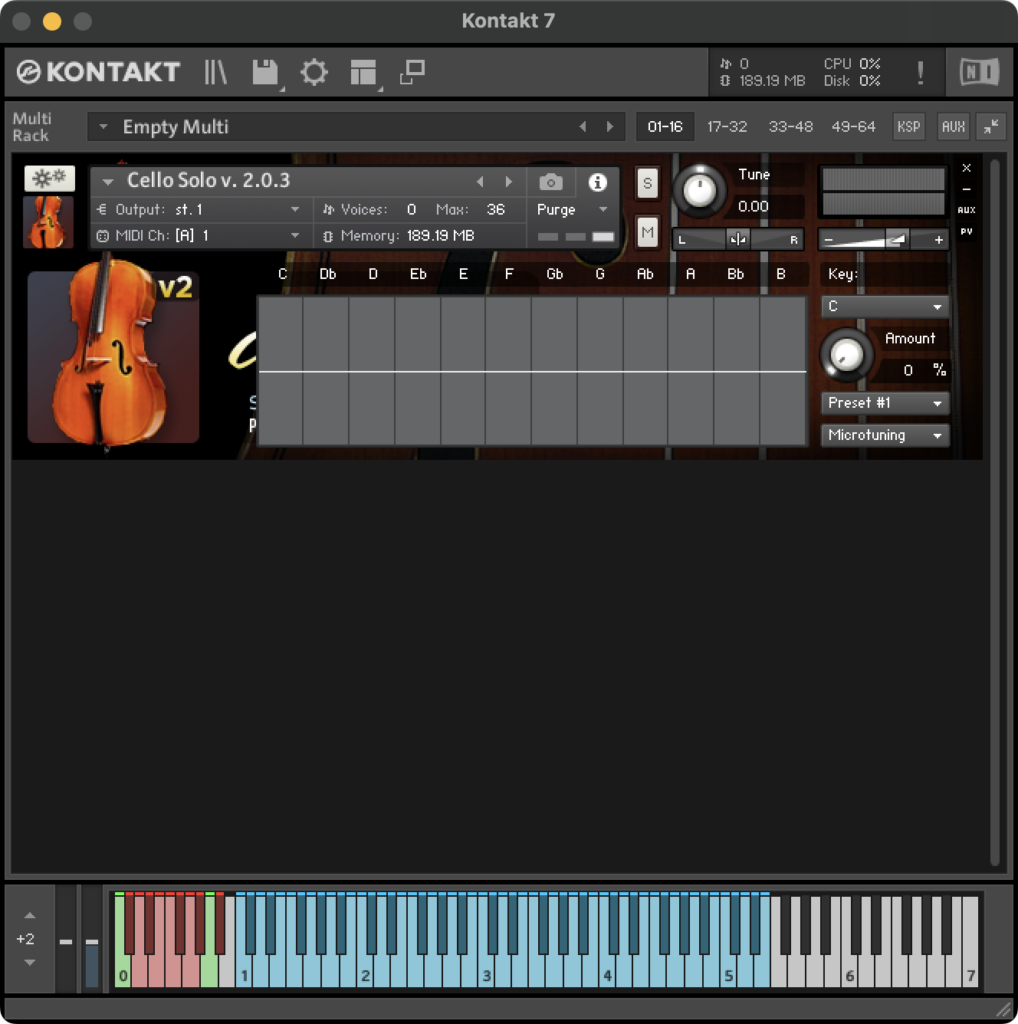Open the Purge dropdown menu
The height and width of the screenshot is (1024, 1018).
(x=572, y=210)
